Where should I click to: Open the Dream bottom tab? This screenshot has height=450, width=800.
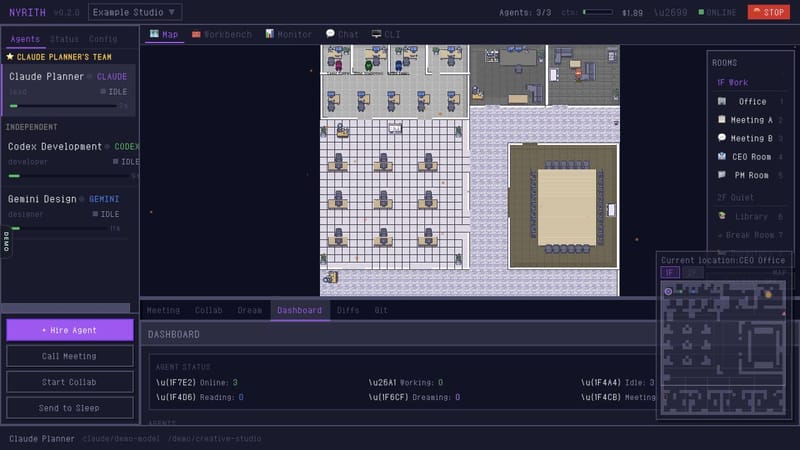click(249, 310)
